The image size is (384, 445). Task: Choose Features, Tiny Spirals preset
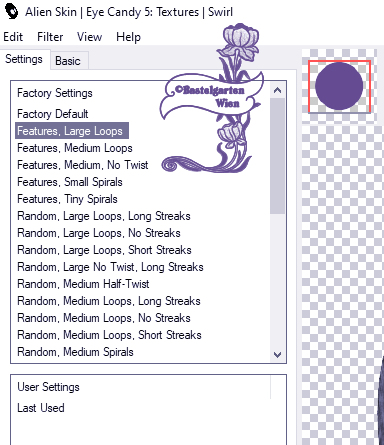(x=67, y=199)
